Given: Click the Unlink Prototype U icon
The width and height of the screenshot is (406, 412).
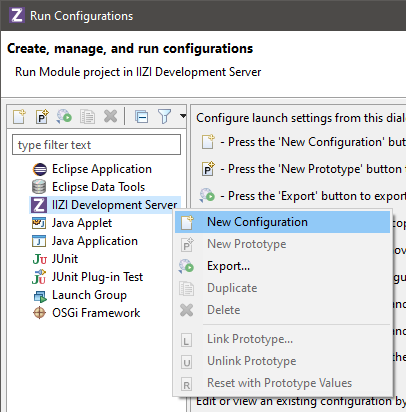Looking at the screenshot, I should coord(187,362).
